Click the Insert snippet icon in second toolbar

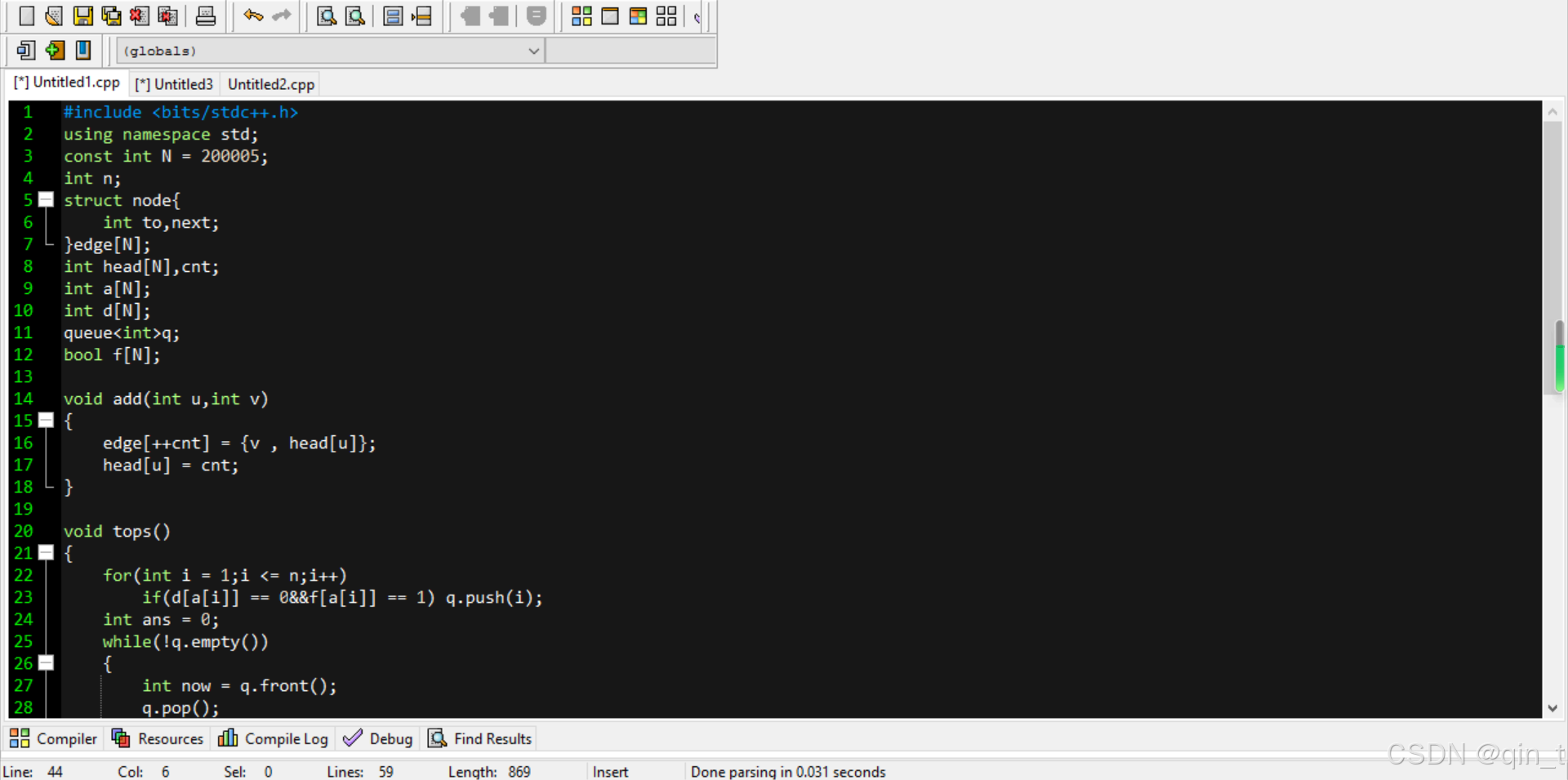click(x=26, y=50)
